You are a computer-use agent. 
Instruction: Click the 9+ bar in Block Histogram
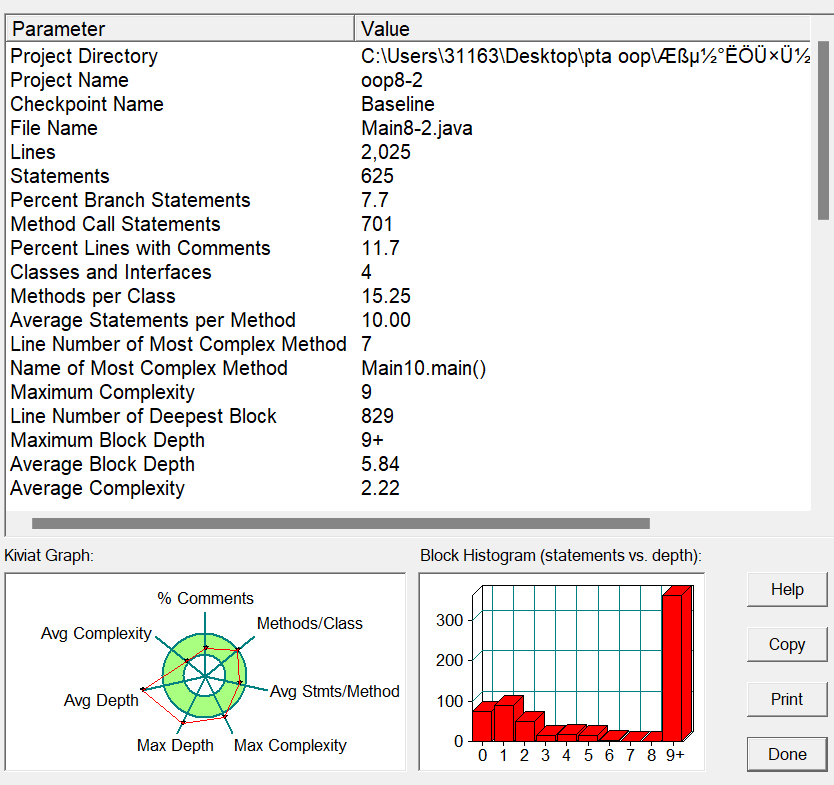[x=674, y=665]
